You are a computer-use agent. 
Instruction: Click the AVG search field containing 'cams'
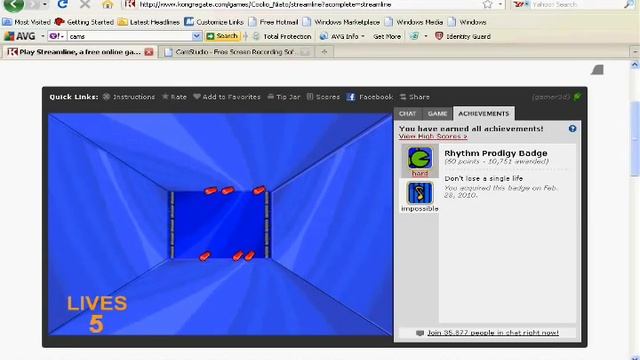[x=130, y=36]
